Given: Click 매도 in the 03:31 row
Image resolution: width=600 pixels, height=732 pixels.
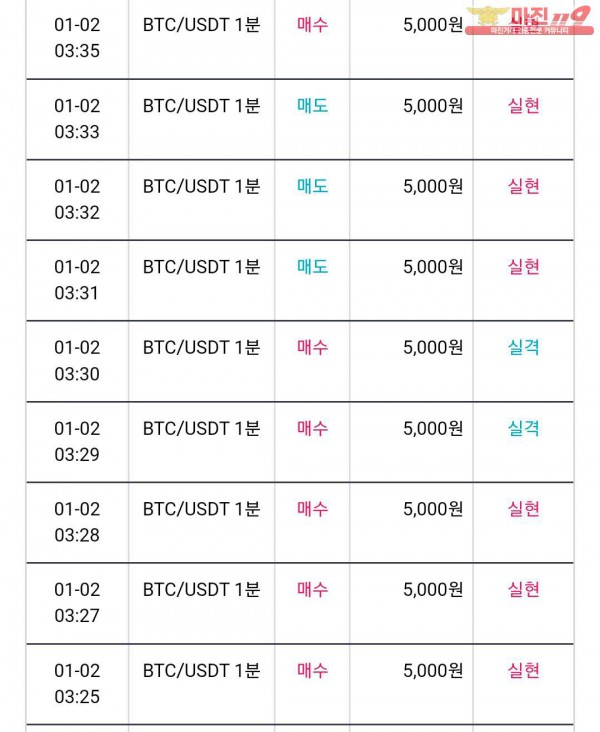Looking at the screenshot, I should 312,267.
